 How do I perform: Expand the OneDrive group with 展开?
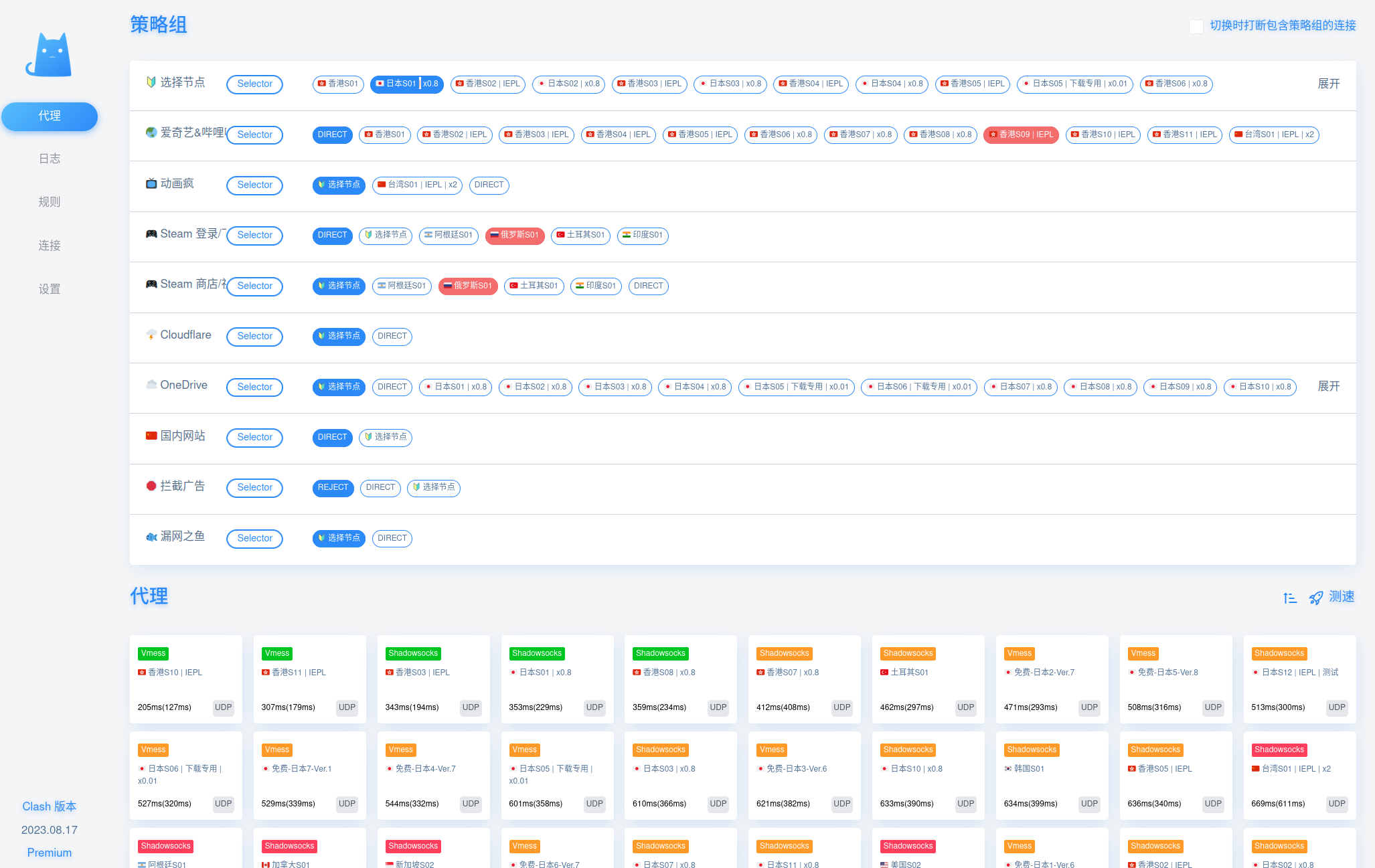point(1328,386)
